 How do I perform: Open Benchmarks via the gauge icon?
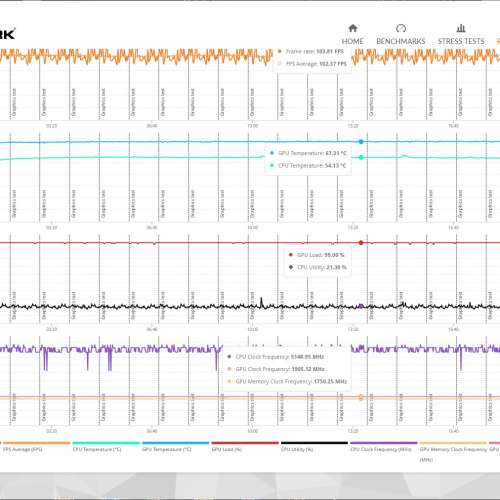[x=401, y=28]
